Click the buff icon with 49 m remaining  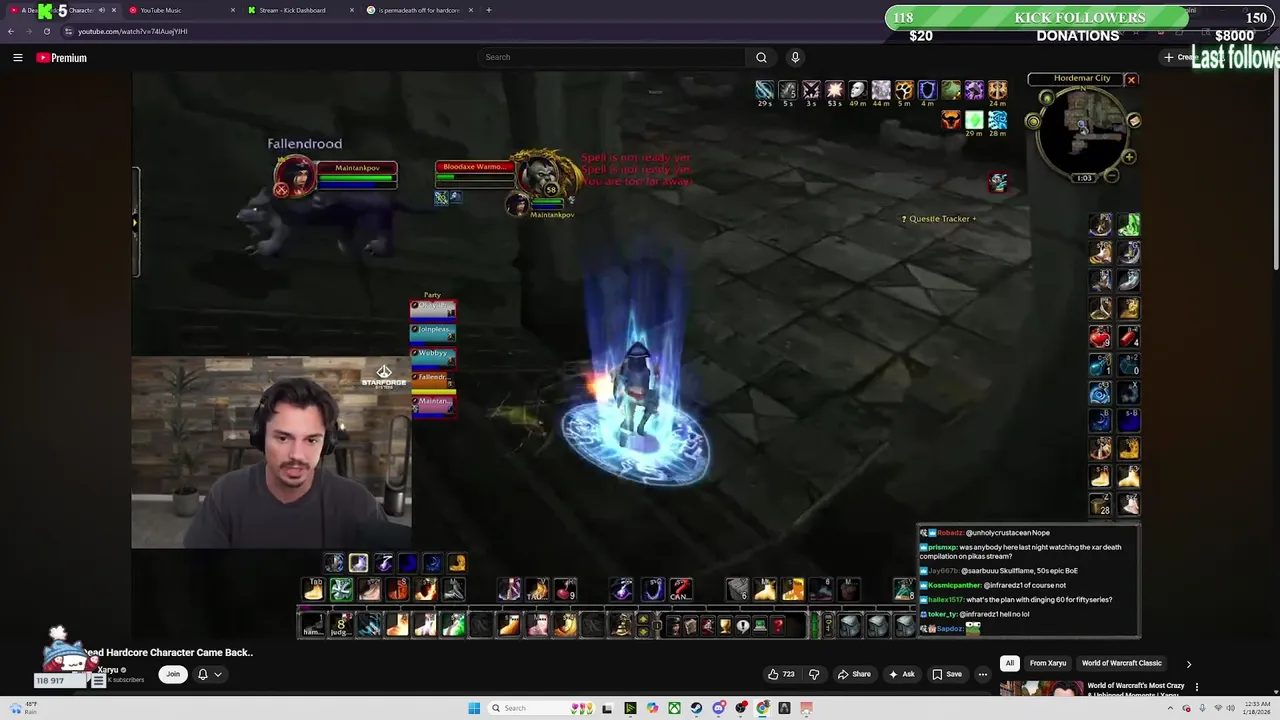[857, 90]
